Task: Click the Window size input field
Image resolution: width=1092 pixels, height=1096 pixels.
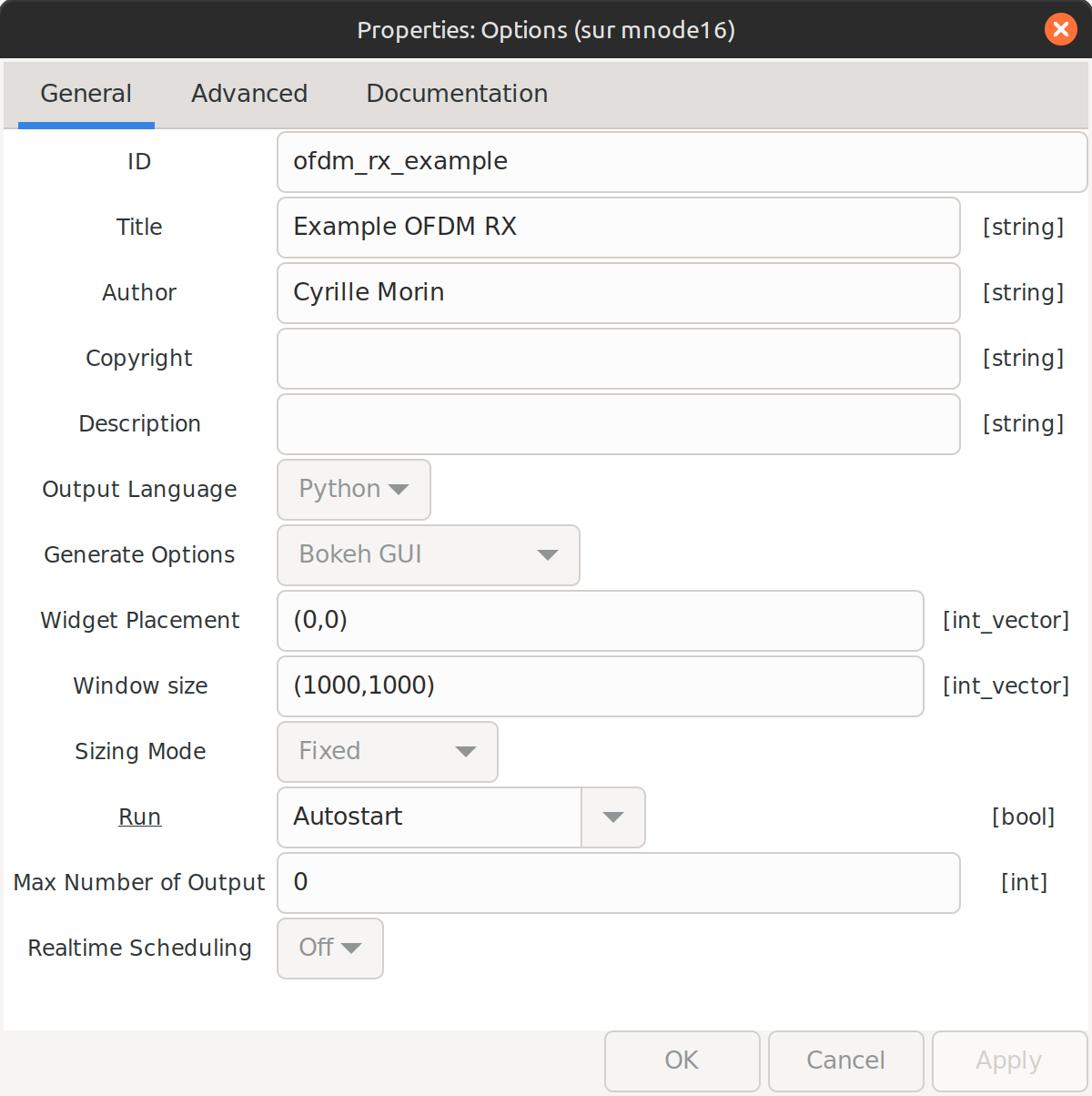Action: (600, 686)
